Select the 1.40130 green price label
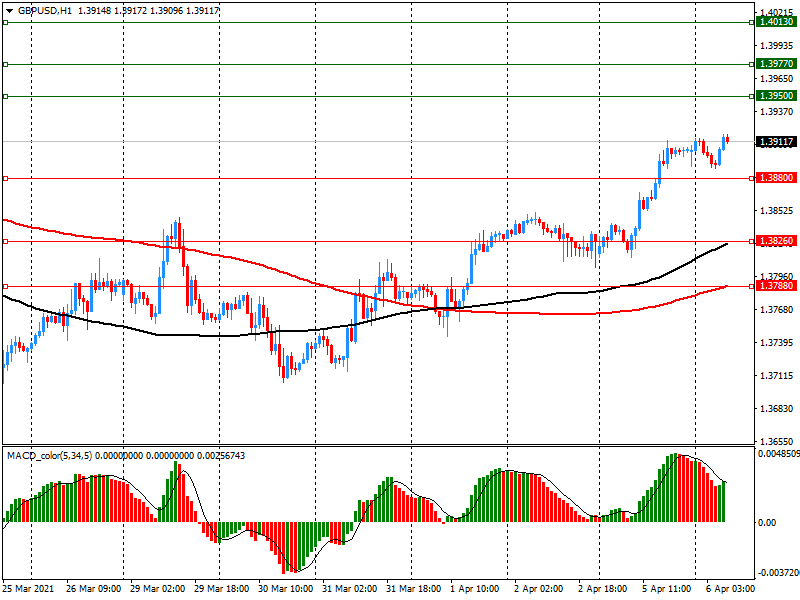 (x=776, y=22)
